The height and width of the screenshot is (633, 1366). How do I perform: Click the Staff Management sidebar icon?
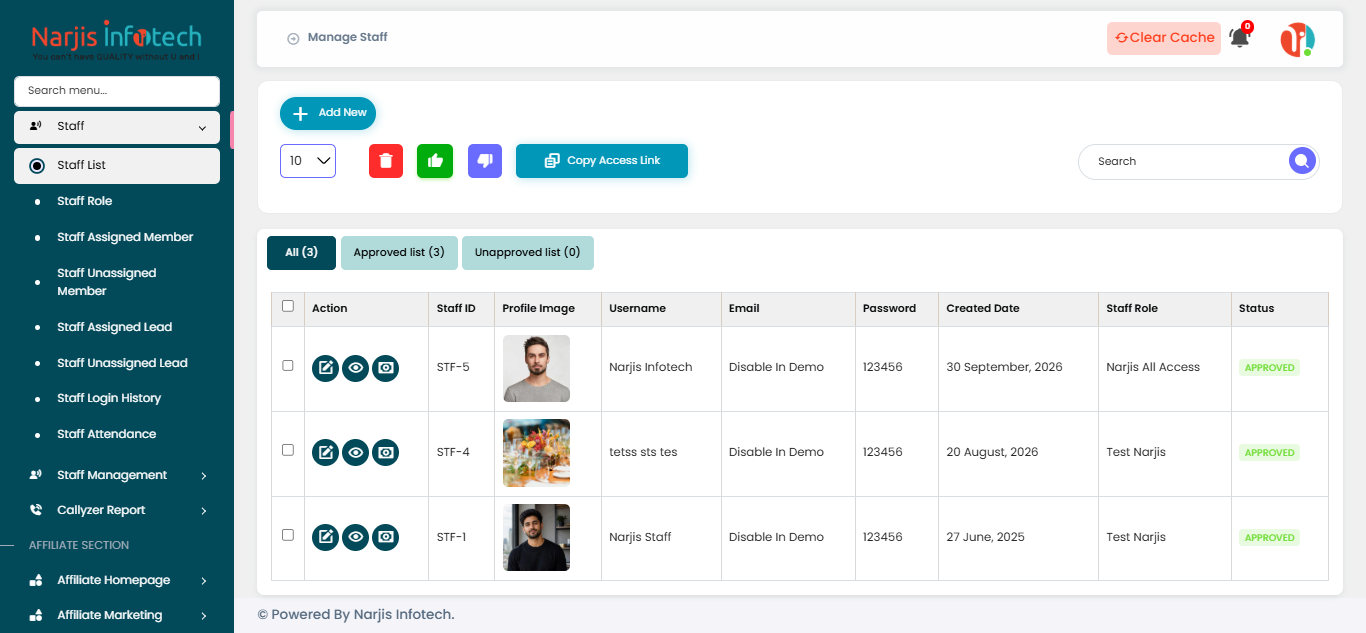[36, 475]
